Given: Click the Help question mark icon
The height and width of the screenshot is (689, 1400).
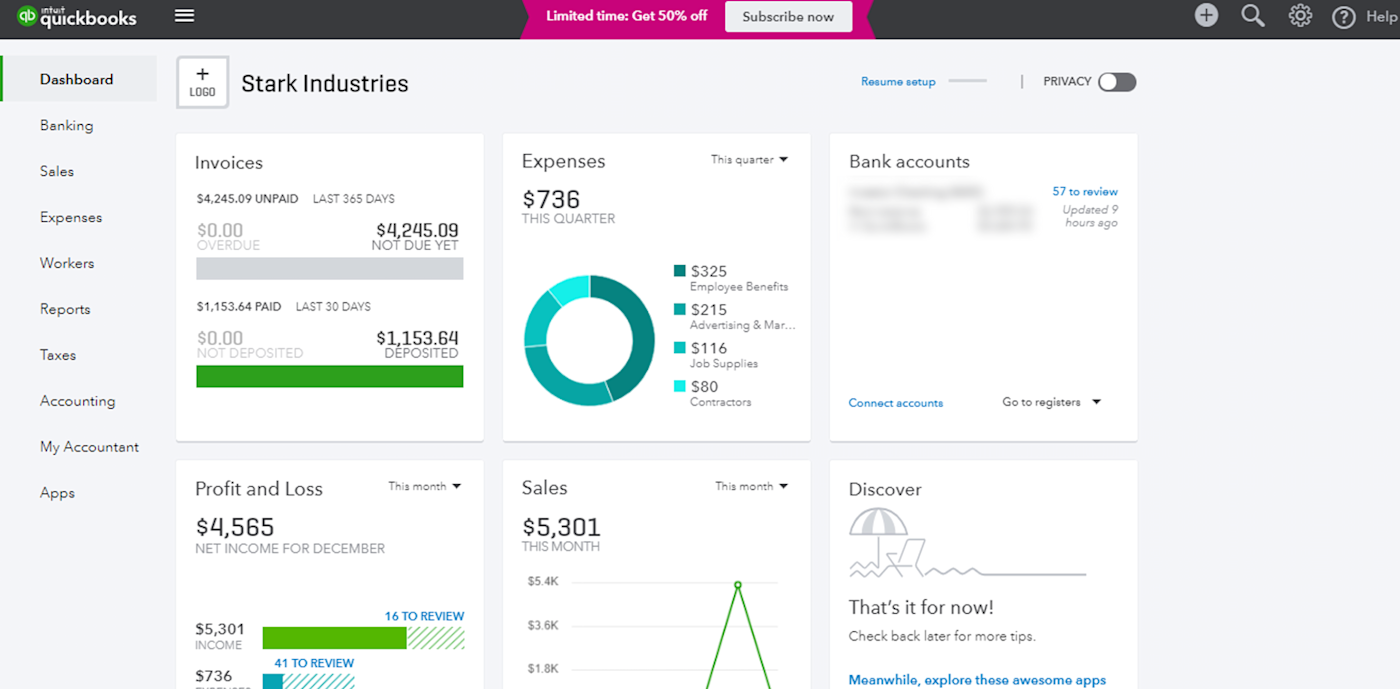Looking at the screenshot, I should [1344, 16].
